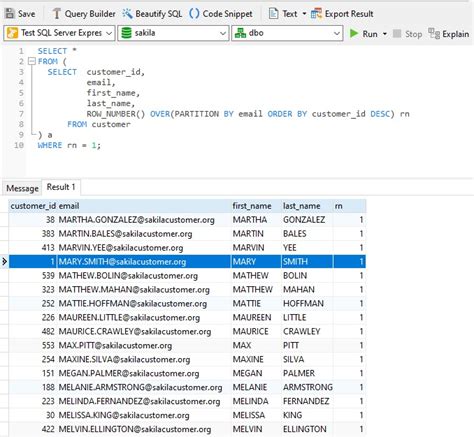
Task: Click the ROW_NUMBER() line in SQL editor
Action: (x=248, y=114)
